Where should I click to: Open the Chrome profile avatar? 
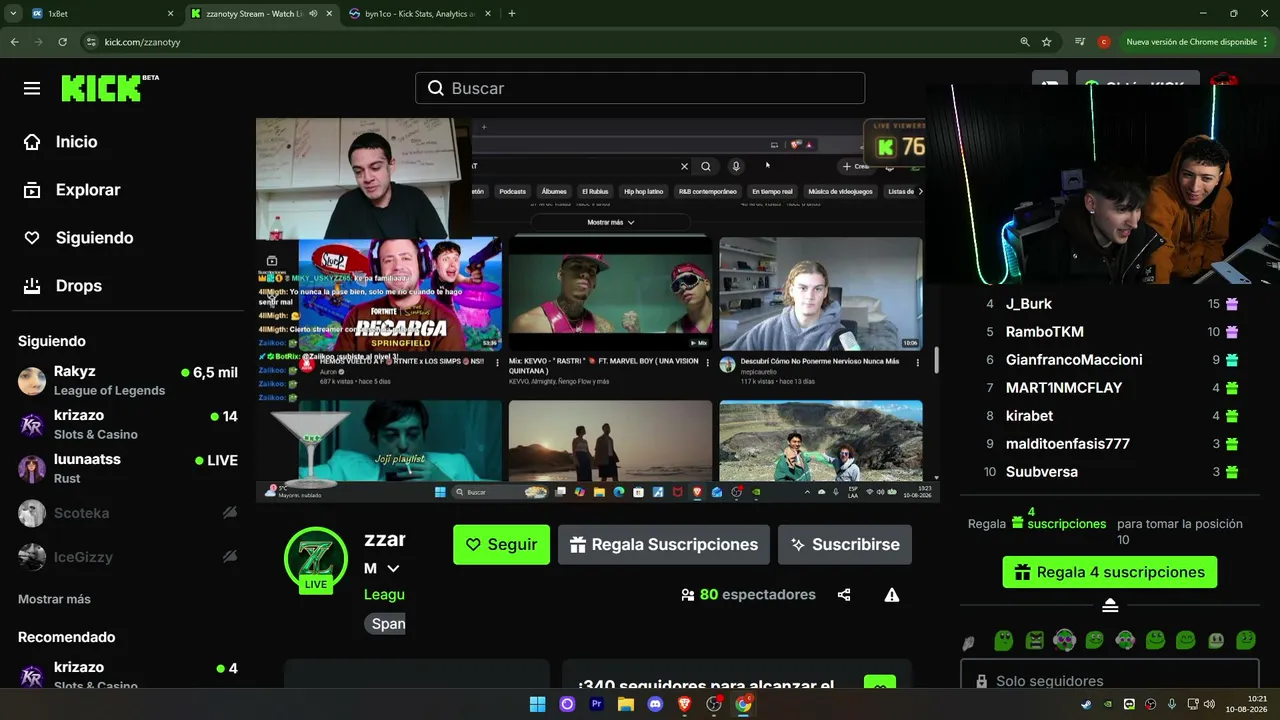click(x=1104, y=42)
